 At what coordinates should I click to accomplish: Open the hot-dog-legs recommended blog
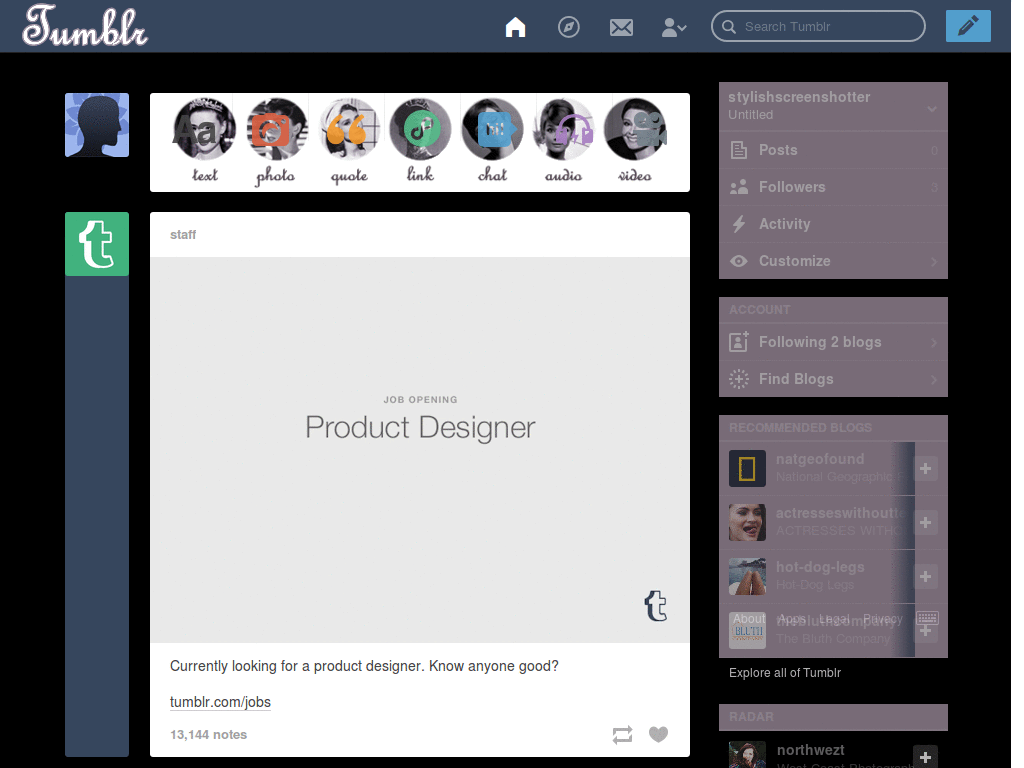coord(820,567)
